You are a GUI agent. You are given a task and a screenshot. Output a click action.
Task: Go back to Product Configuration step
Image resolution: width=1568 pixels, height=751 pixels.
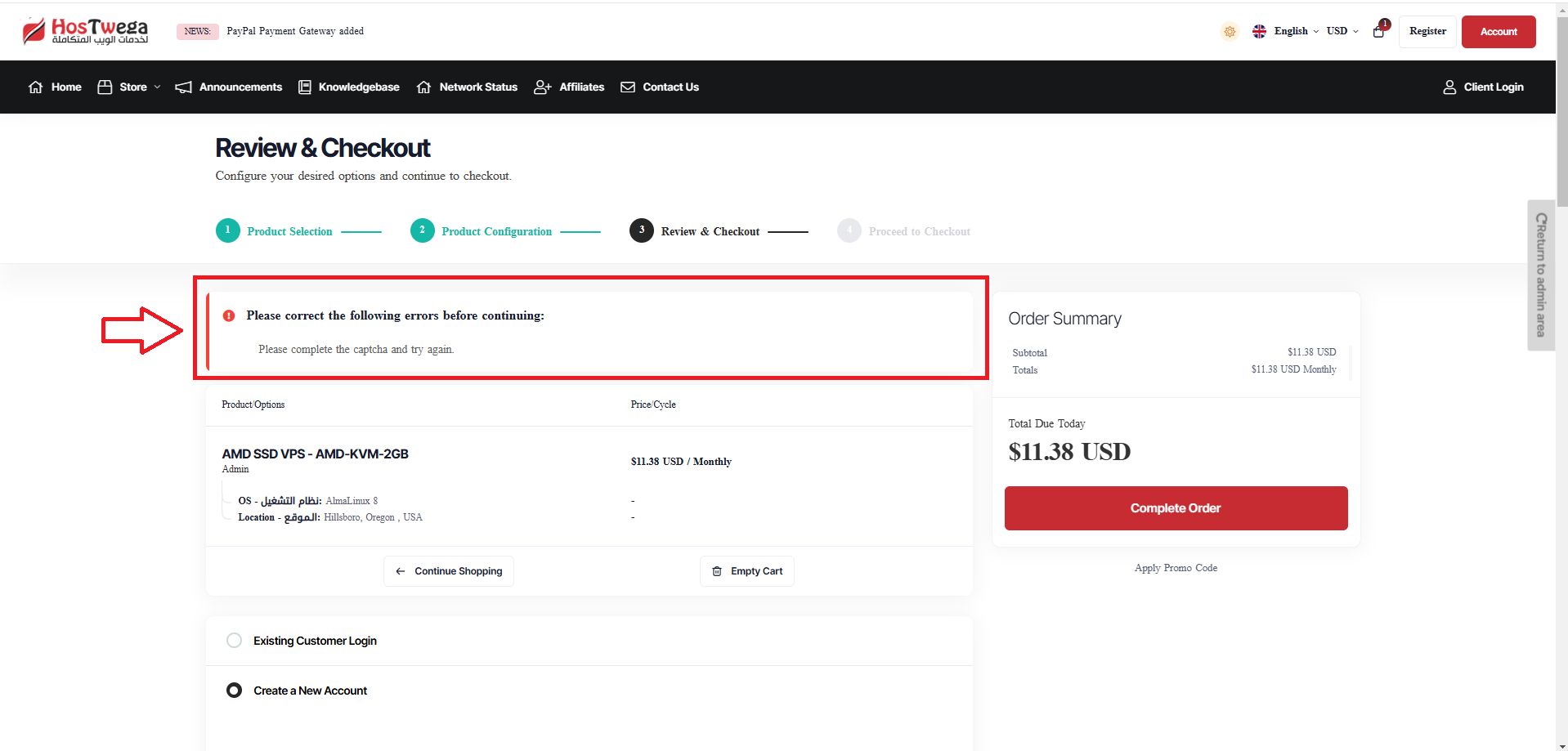pos(496,232)
